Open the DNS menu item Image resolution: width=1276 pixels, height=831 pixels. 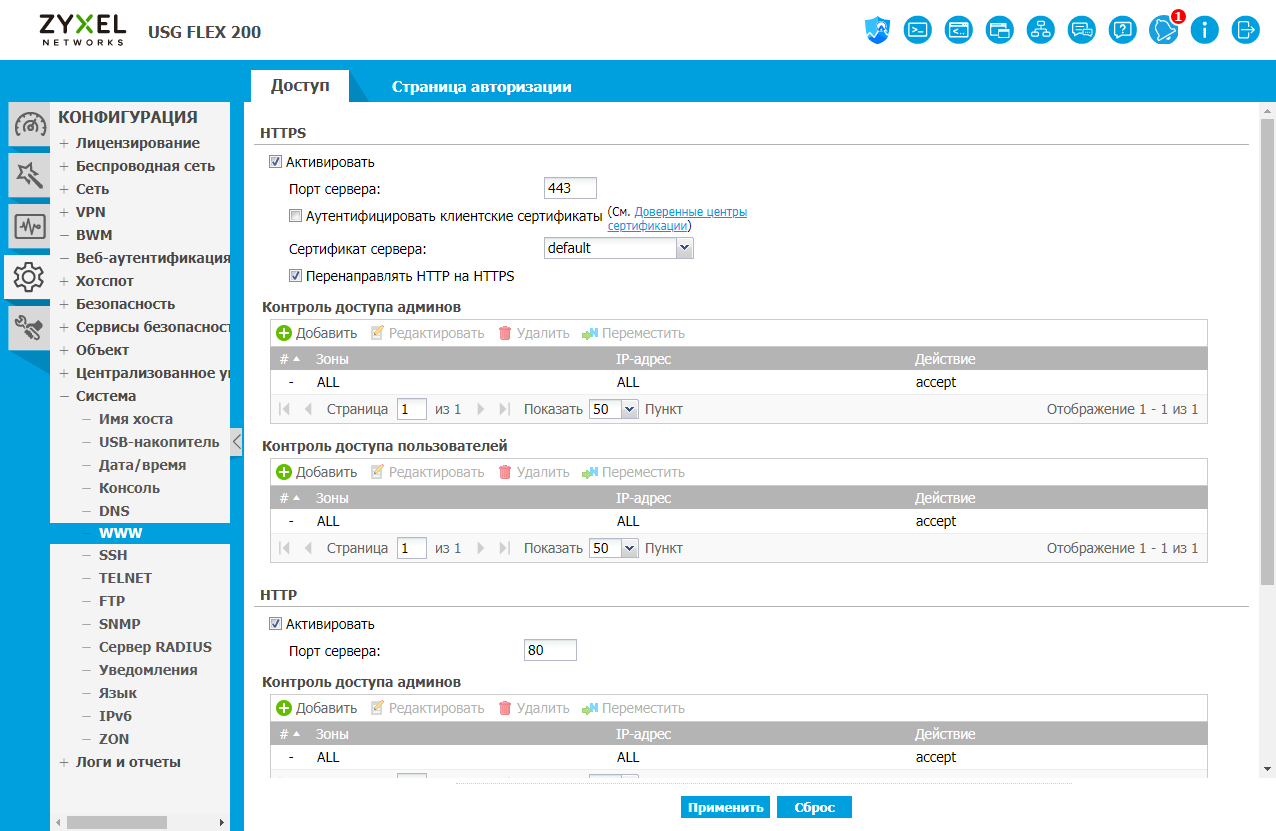(114, 511)
